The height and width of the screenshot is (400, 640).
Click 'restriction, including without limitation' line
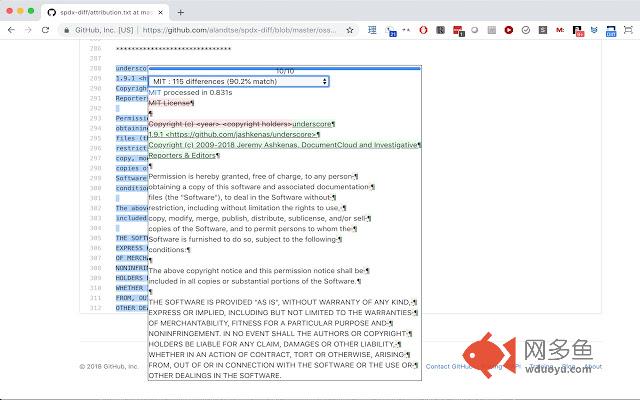point(244,208)
